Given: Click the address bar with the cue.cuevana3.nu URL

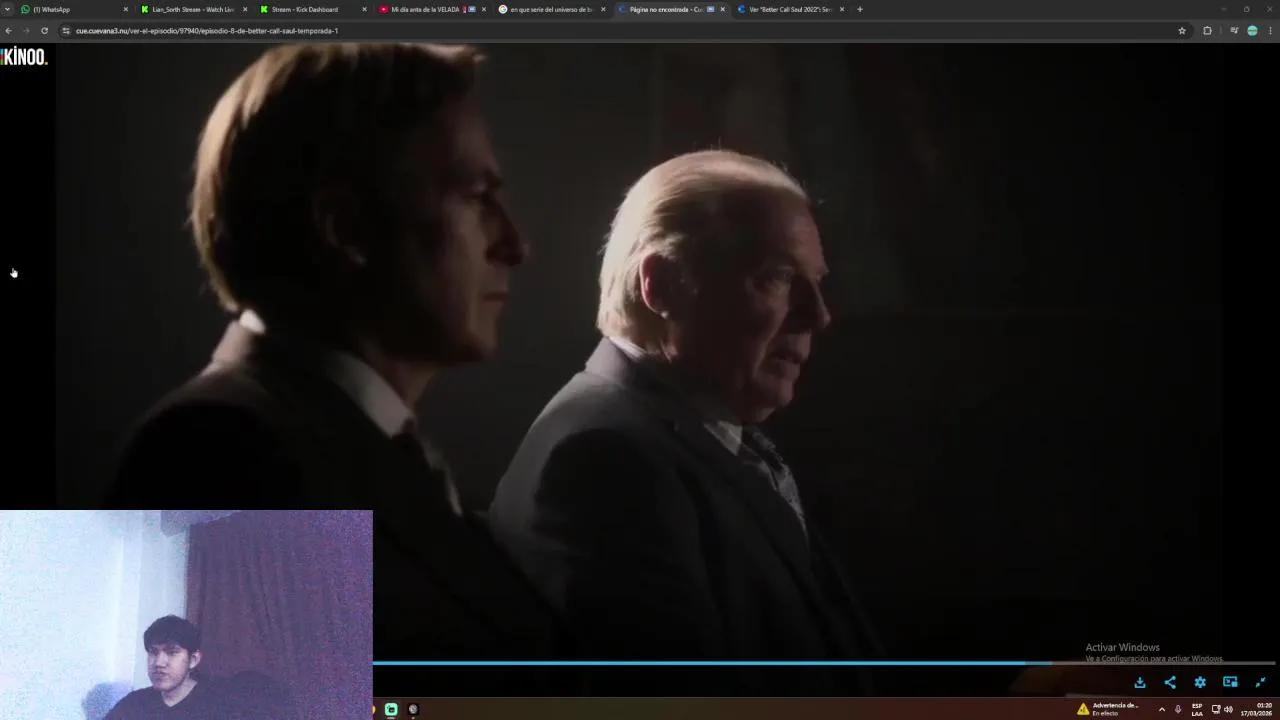Looking at the screenshot, I should [625, 31].
